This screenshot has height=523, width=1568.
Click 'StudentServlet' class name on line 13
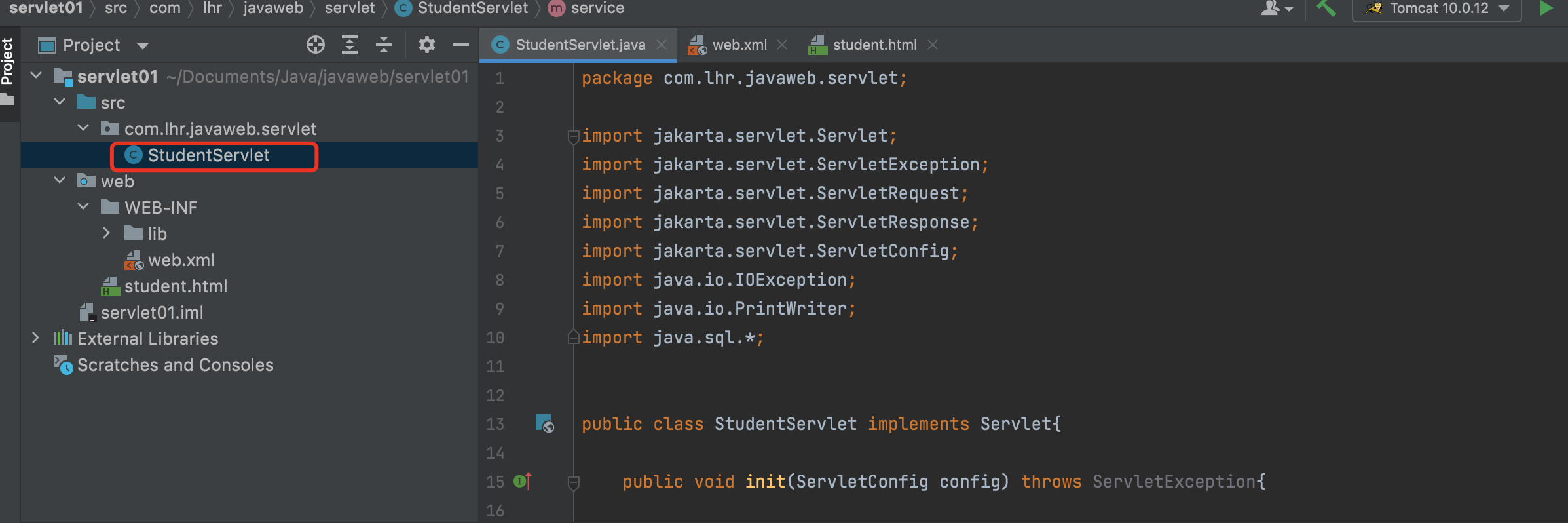pyautogui.click(x=785, y=424)
